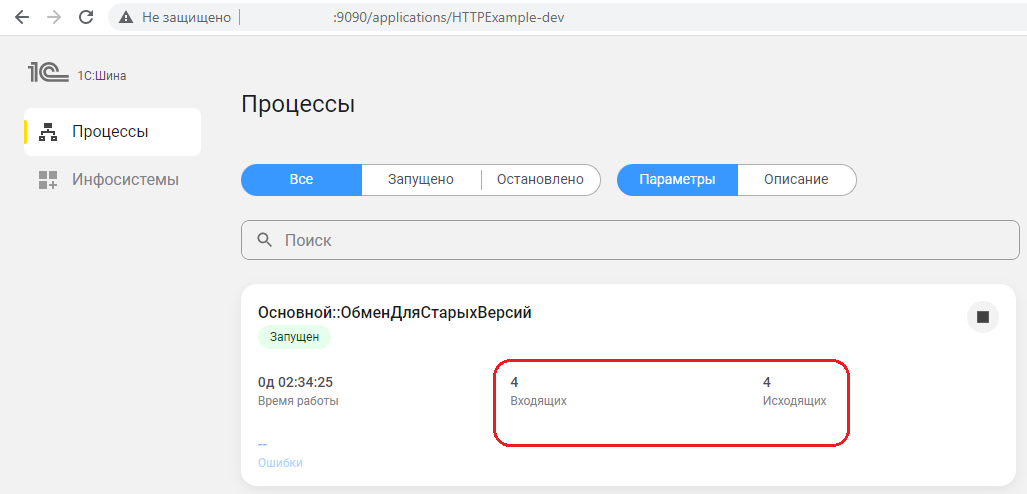This screenshot has width=1027, height=494.
Task: Click the 1С:Шина logo
Action: [x=77, y=73]
